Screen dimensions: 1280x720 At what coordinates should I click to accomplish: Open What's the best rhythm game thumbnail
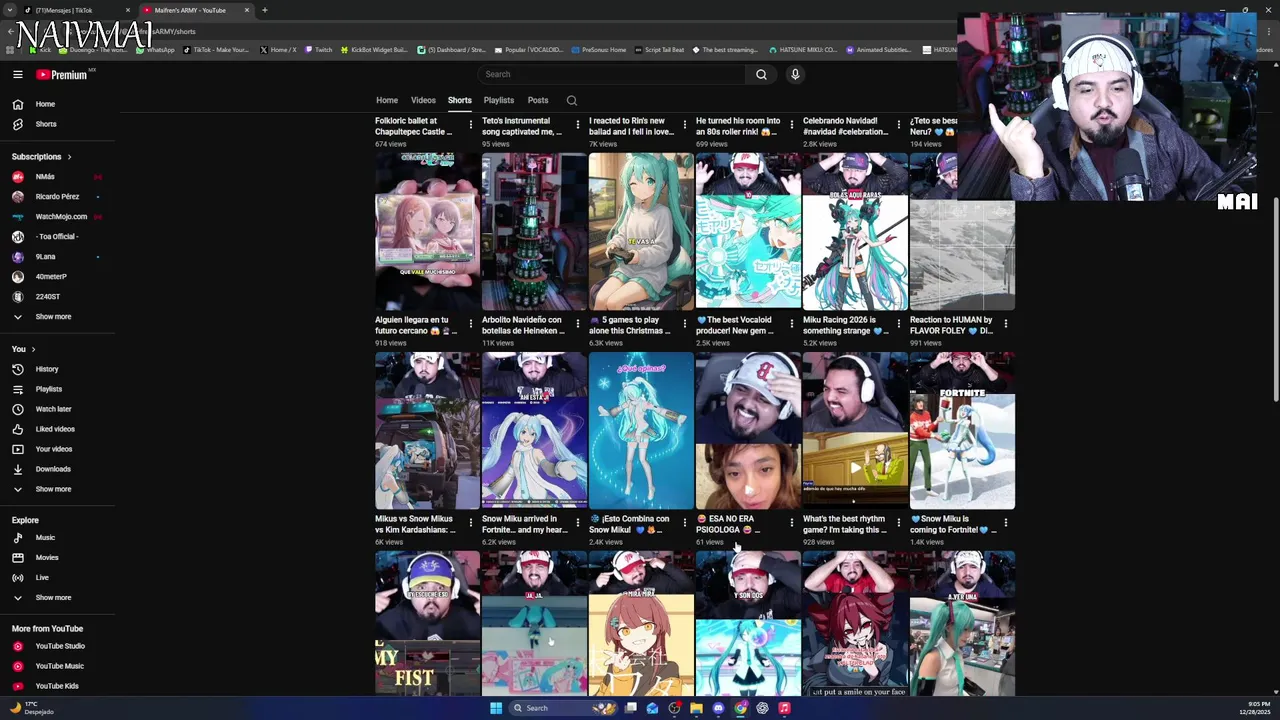pos(855,431)
